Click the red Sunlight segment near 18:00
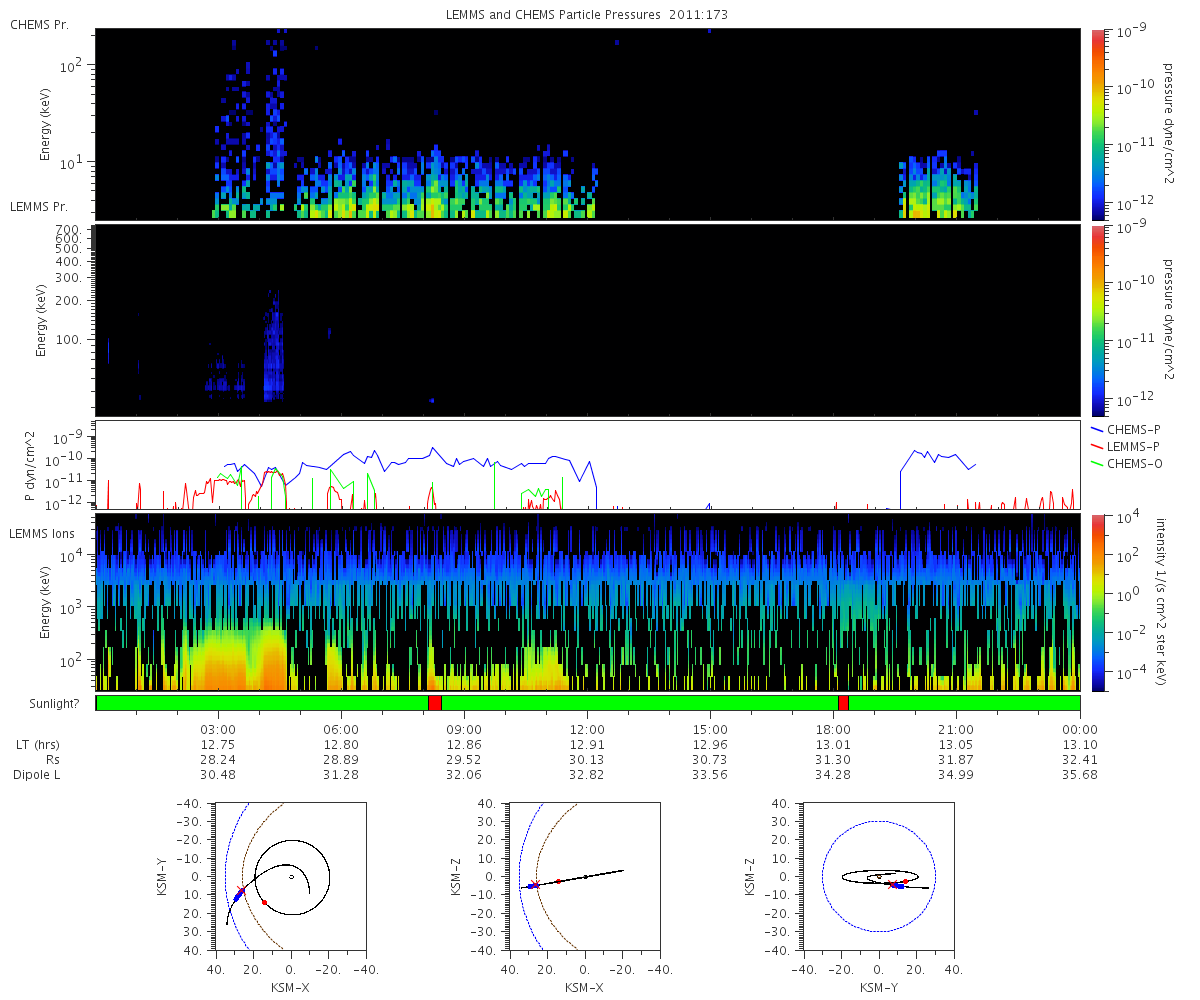 (x=843, y=703)
